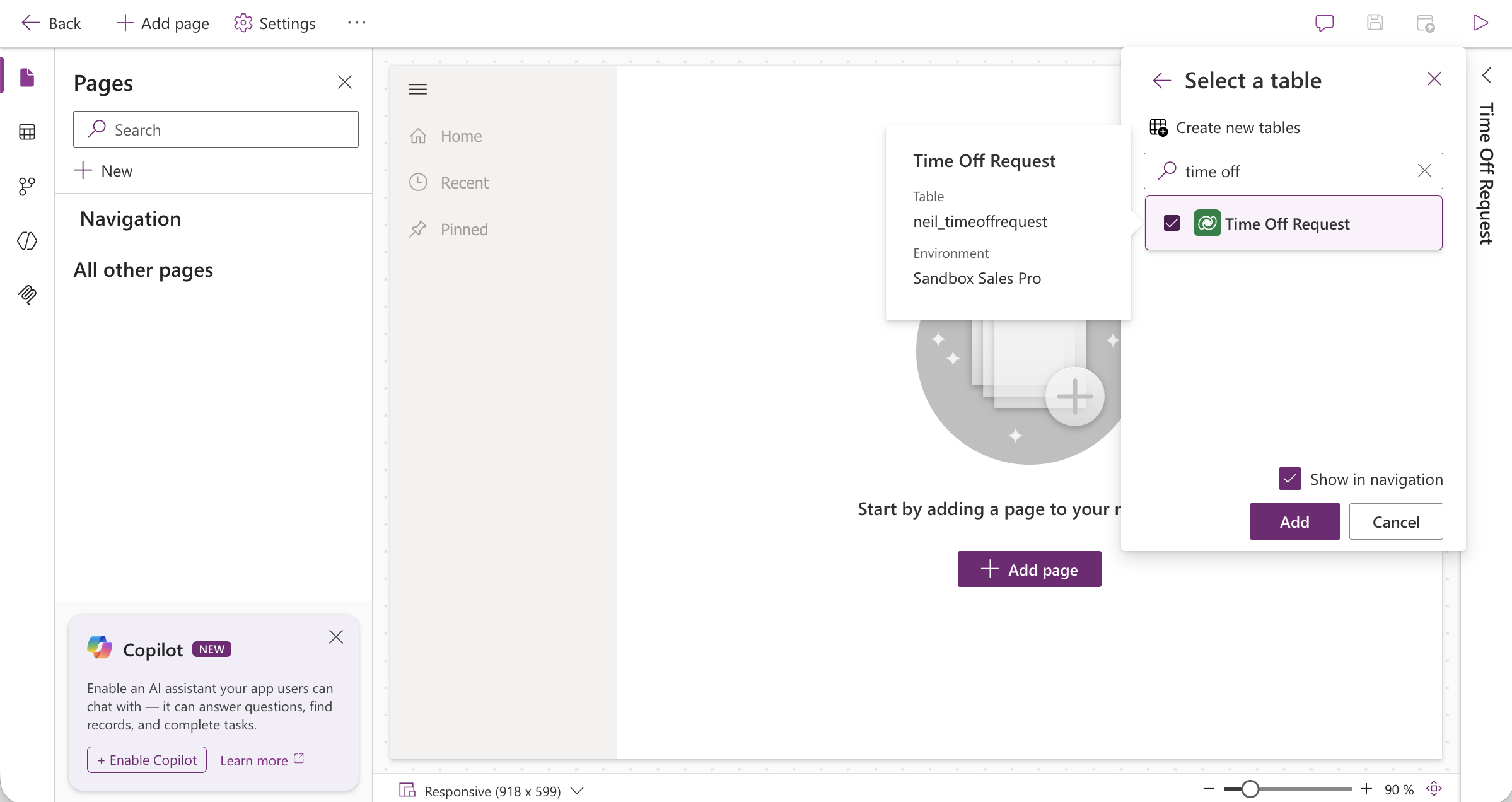This screenshot has width=1512, height=802.
Task: Select Recent in the preview navigation
Action: tap(448, 183)
